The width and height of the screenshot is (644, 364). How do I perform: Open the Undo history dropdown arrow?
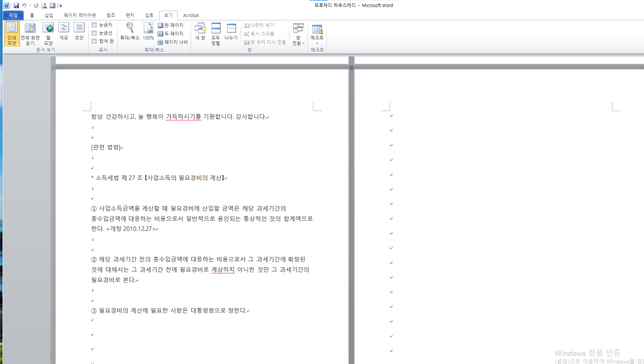tap(30, 5)
